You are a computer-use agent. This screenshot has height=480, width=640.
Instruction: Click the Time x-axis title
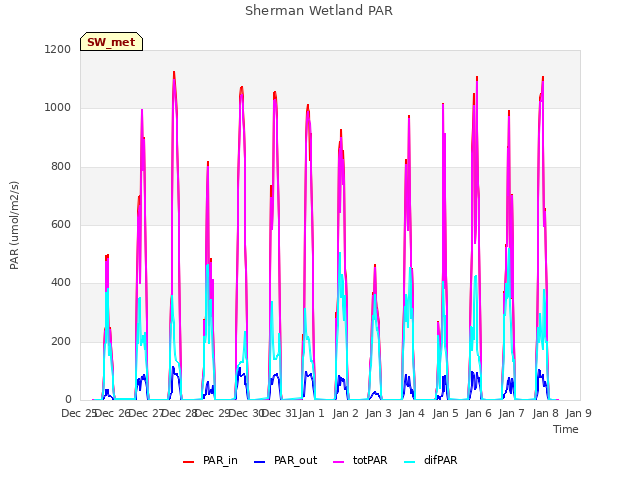coord(566,429)
